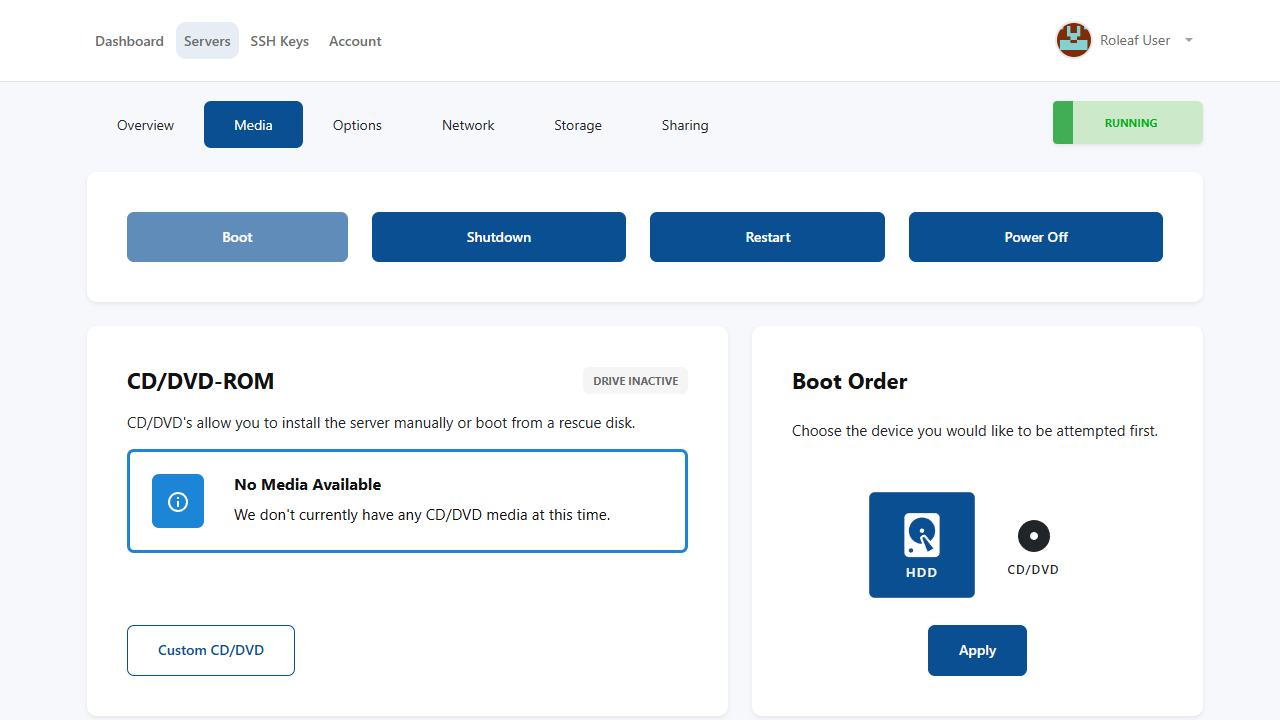Switch to the Overview tab
Viewport: 1280px width, 720px height.
pos(145,125)
